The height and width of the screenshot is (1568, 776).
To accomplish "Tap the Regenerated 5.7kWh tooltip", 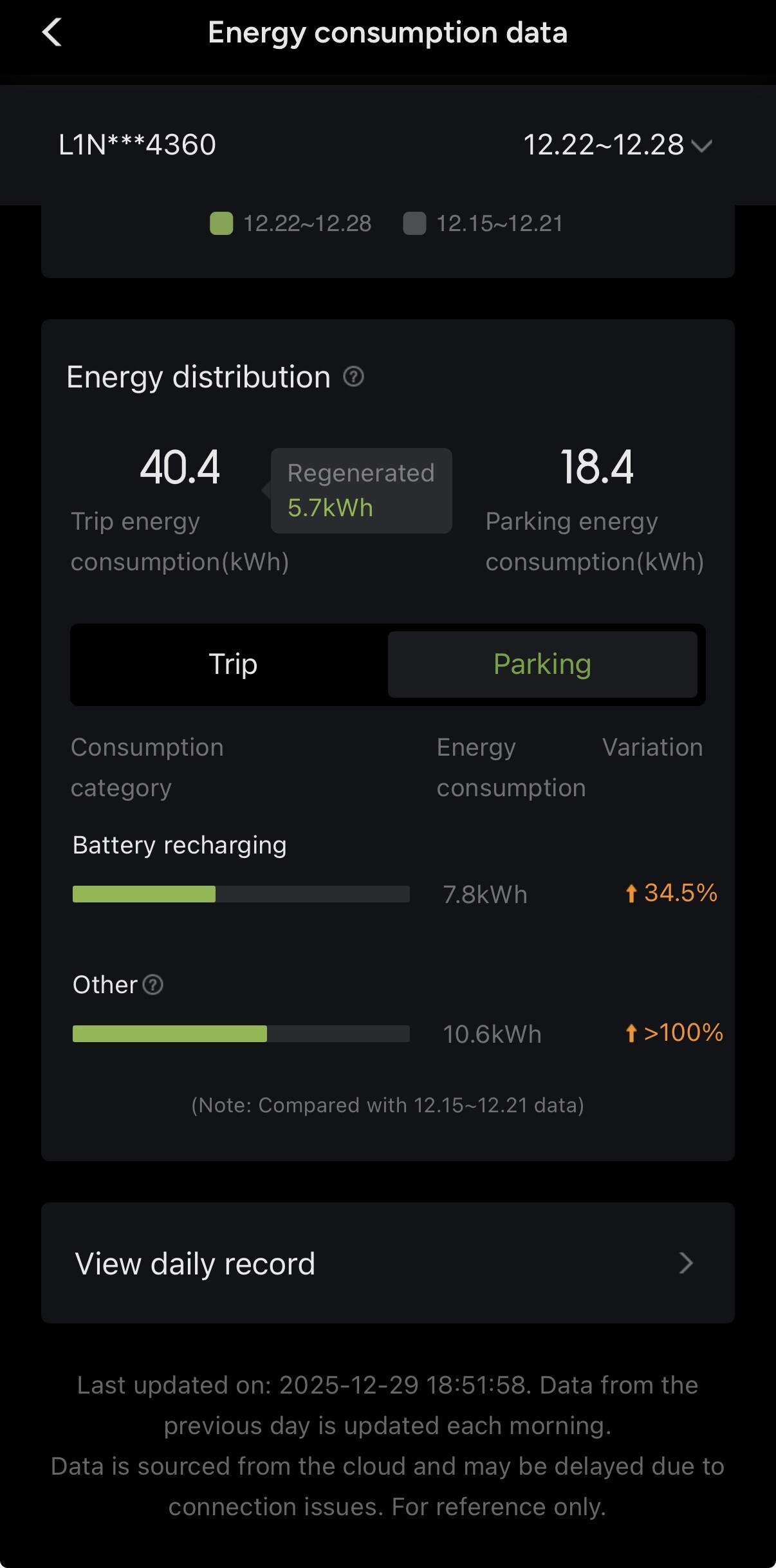I will click(x=361, y=490).
